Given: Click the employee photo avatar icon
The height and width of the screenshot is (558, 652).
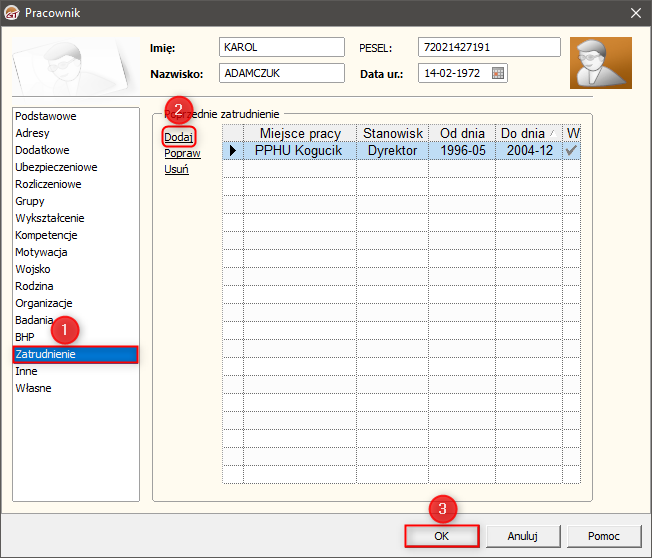Looking at the screenshot, I should 600,63.
